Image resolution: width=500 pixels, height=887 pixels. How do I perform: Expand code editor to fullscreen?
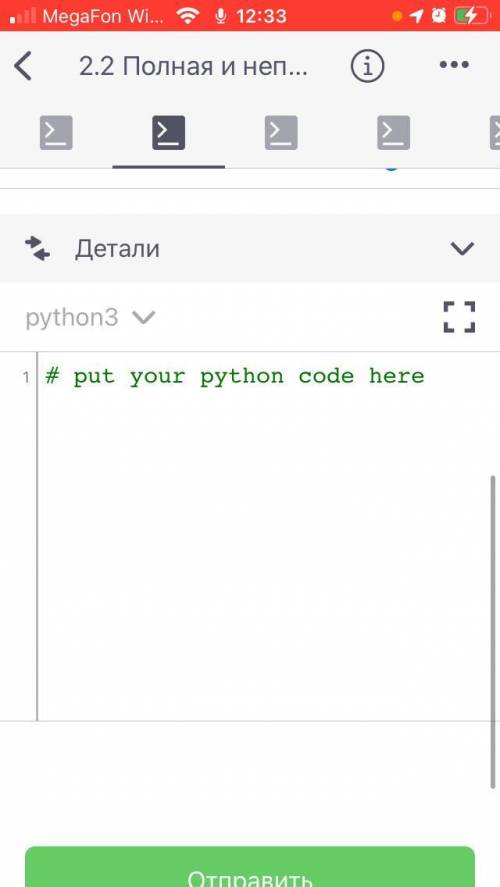coord(459,317)
